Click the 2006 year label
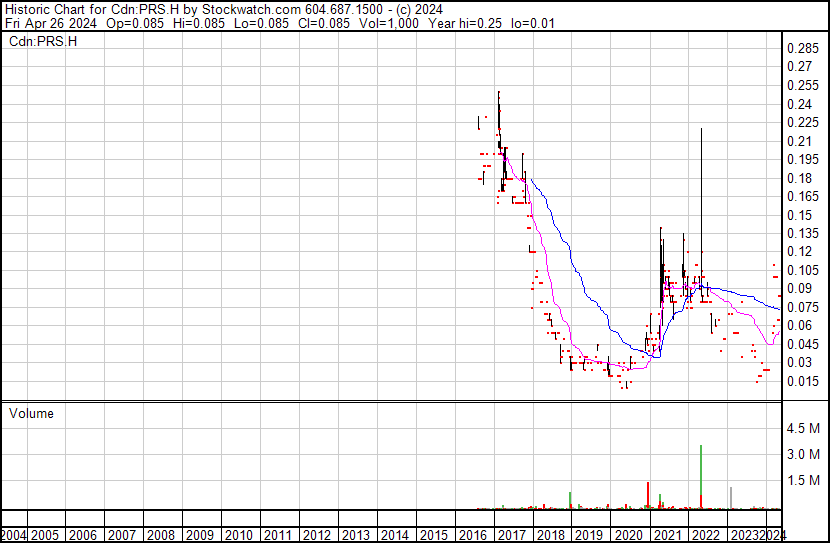This screenshot has height=543, width=830. tap(84, 535)
